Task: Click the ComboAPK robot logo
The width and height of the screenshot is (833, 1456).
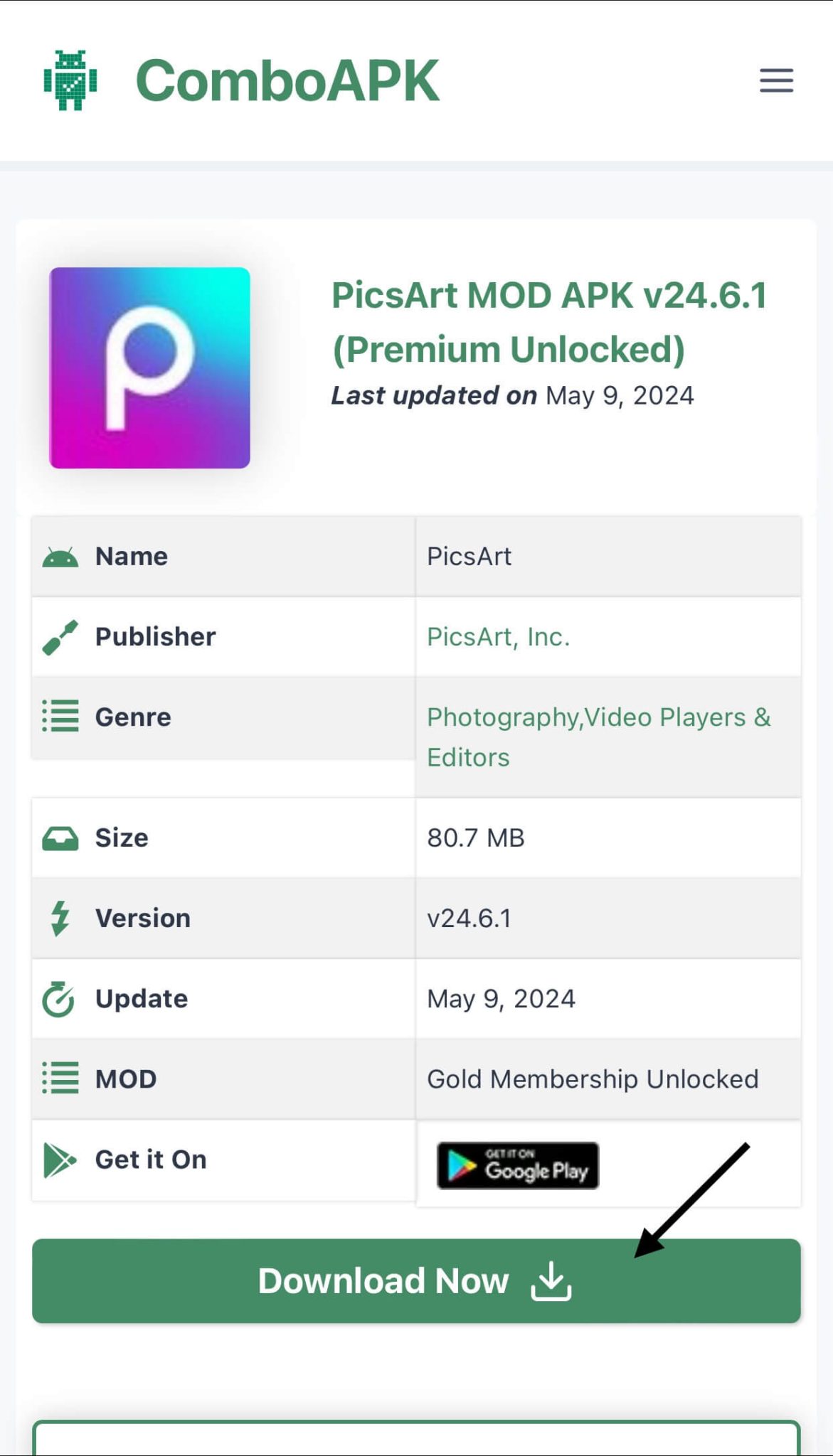Action: pos(70,80)
